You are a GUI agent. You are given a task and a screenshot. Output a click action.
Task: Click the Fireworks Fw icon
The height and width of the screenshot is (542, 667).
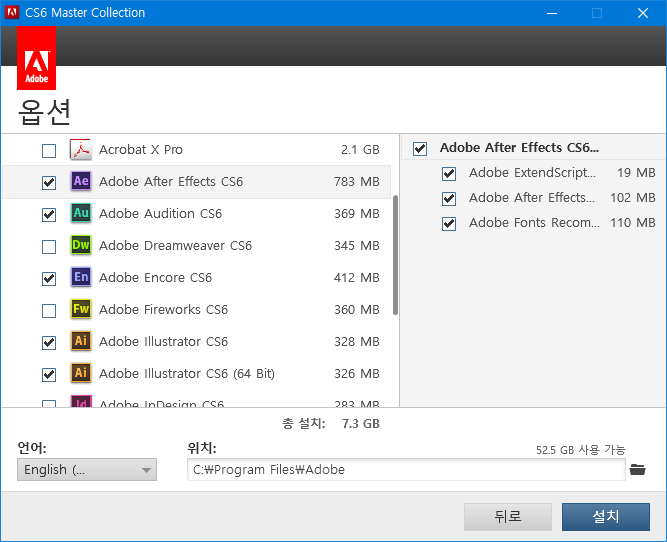pyautogui.click(x=81, y=309)
